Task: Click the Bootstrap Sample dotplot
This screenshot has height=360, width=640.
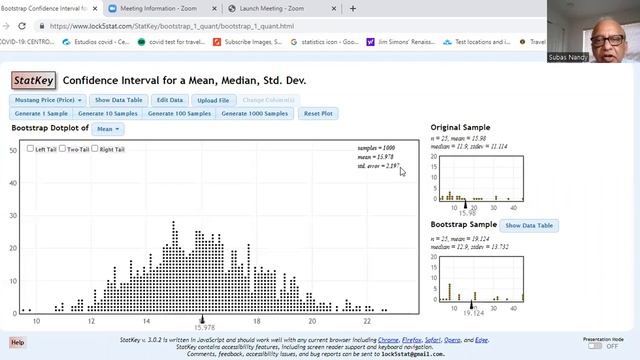Action: point(481,279)
